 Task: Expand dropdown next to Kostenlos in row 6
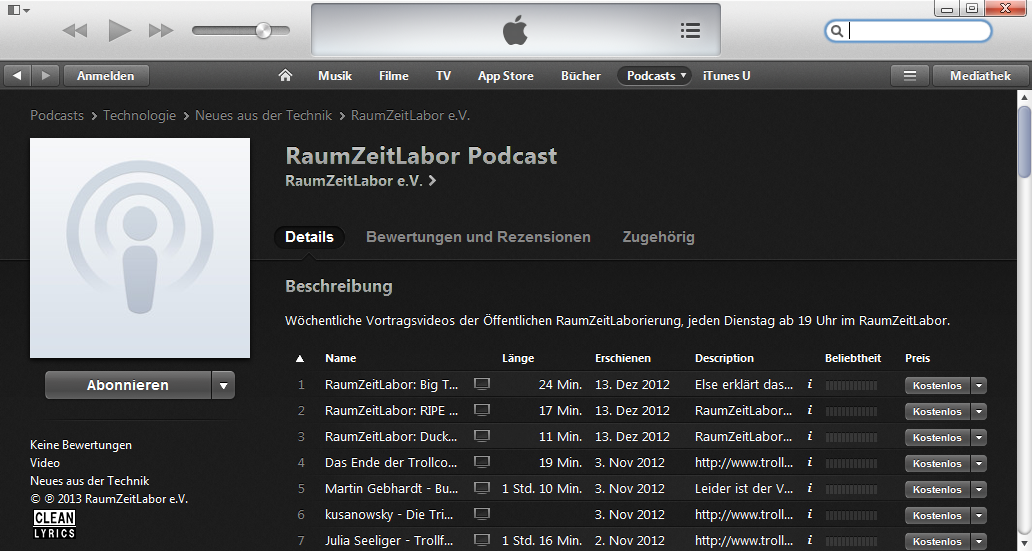[x=979, y=515]
